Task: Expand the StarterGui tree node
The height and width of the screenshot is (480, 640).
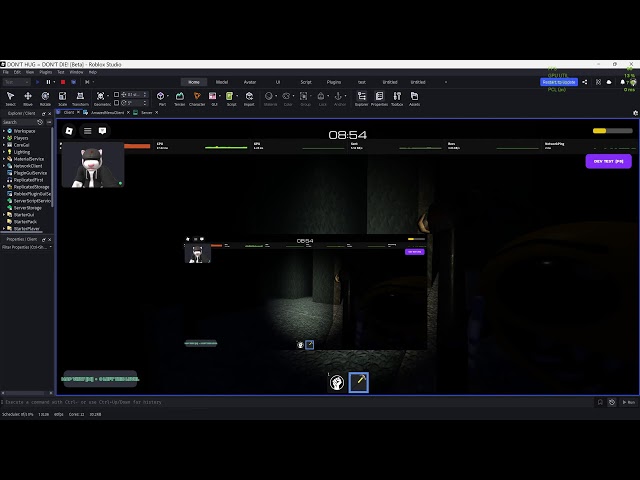Action: click(x=4, y=215)
